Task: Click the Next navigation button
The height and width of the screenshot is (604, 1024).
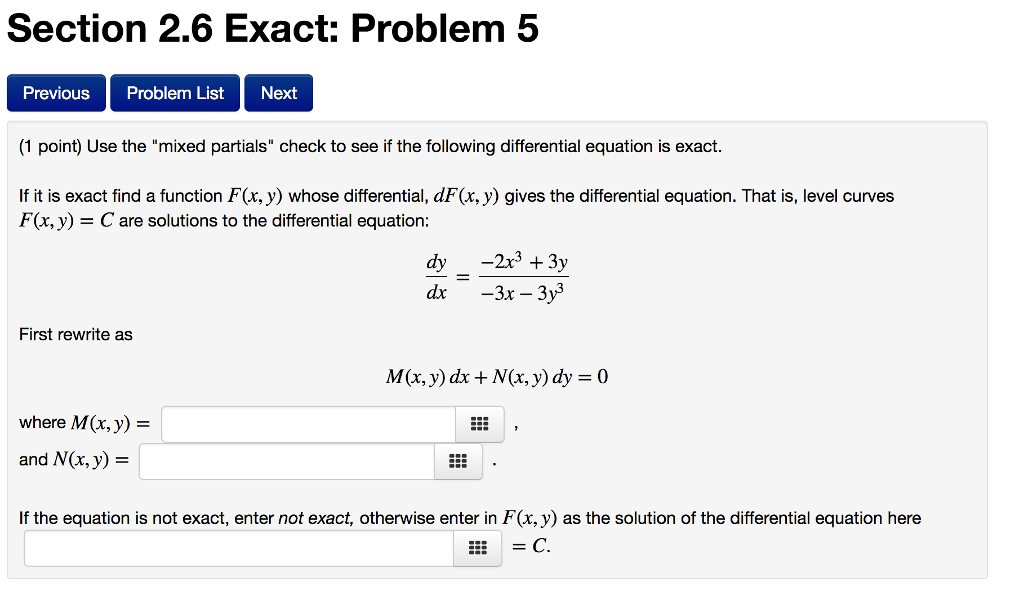Action: pyautogui.click(x=278, y=92)
